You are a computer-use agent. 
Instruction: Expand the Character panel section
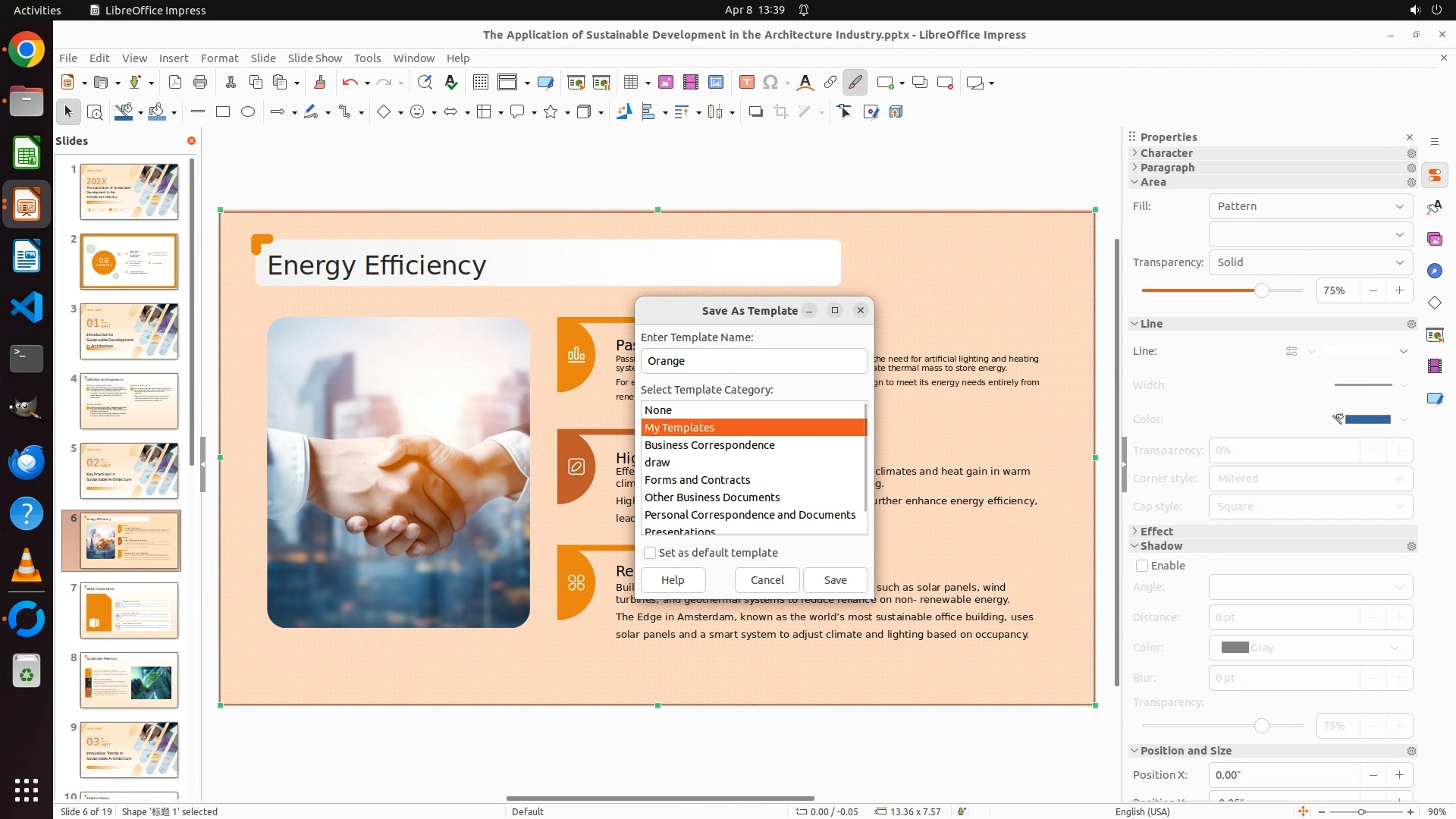click(x=1166, y=153)
